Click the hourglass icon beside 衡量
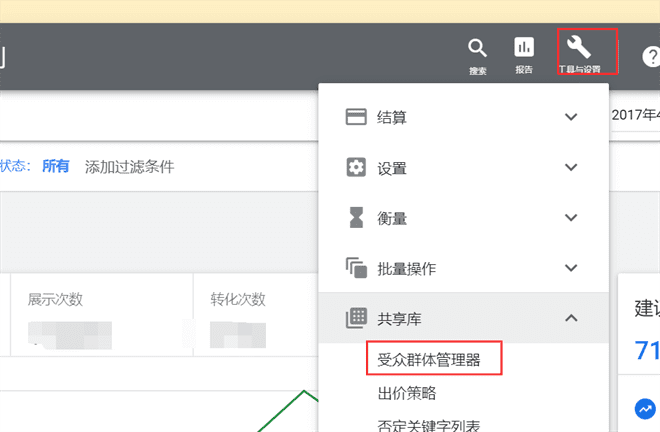The image size is (660, 432). click(356, 217)
